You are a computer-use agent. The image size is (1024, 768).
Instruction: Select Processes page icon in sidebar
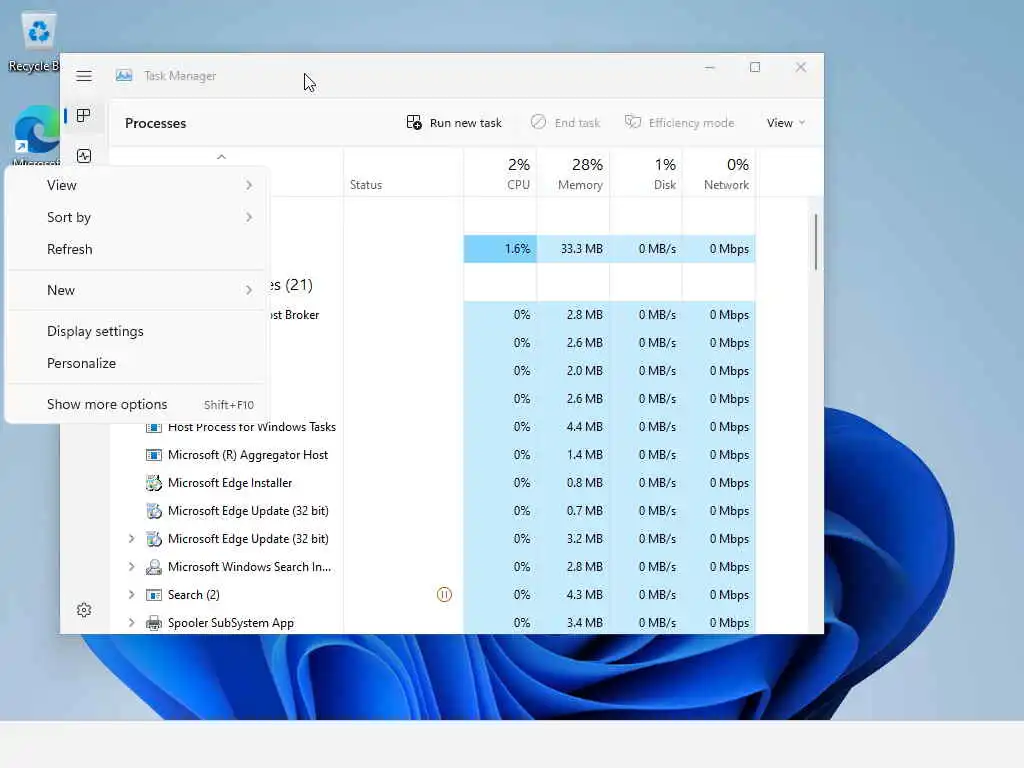click(x=84, y=116)
